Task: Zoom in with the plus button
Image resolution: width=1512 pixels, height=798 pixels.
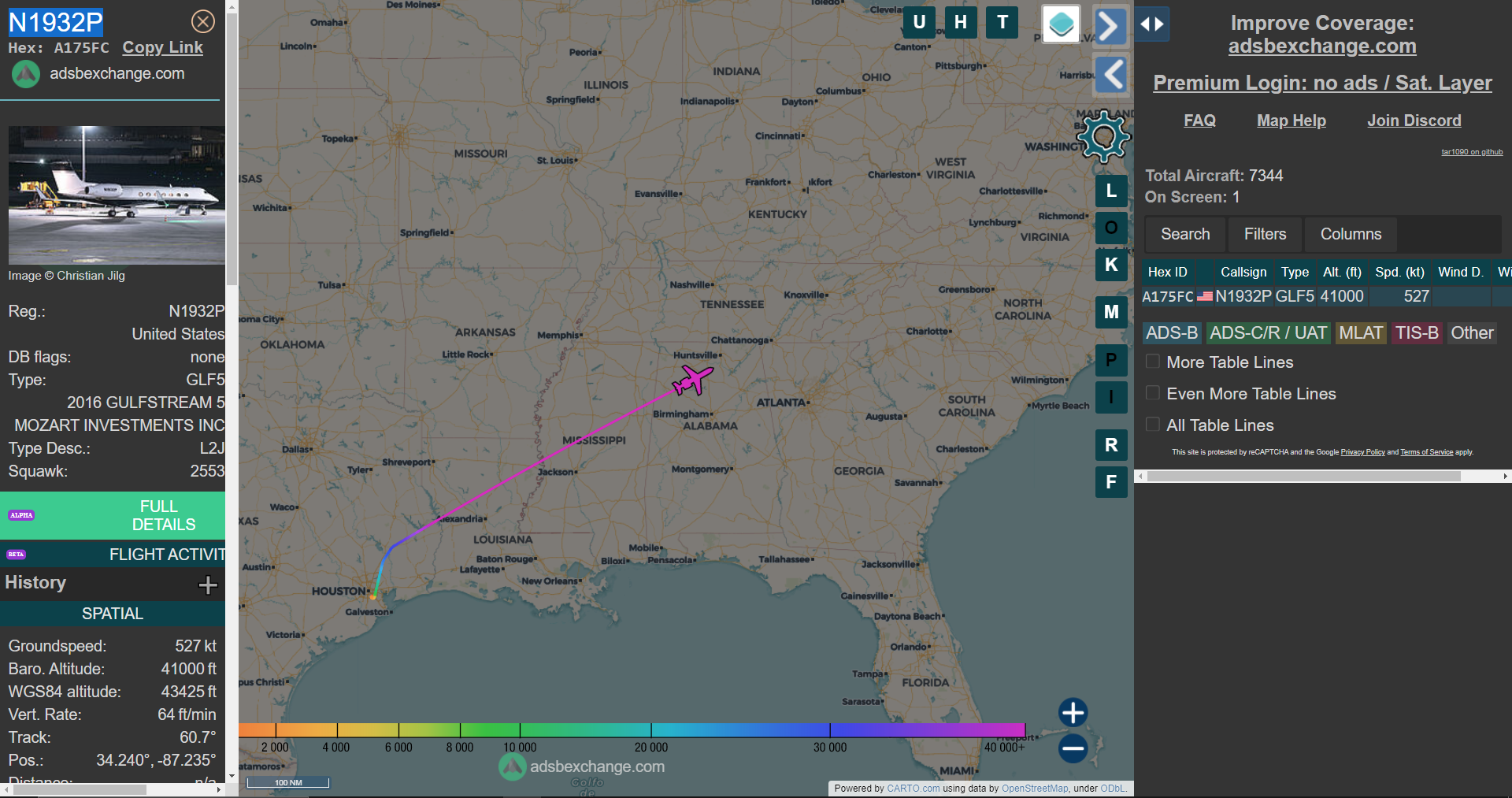Action: coord(1073,712)
